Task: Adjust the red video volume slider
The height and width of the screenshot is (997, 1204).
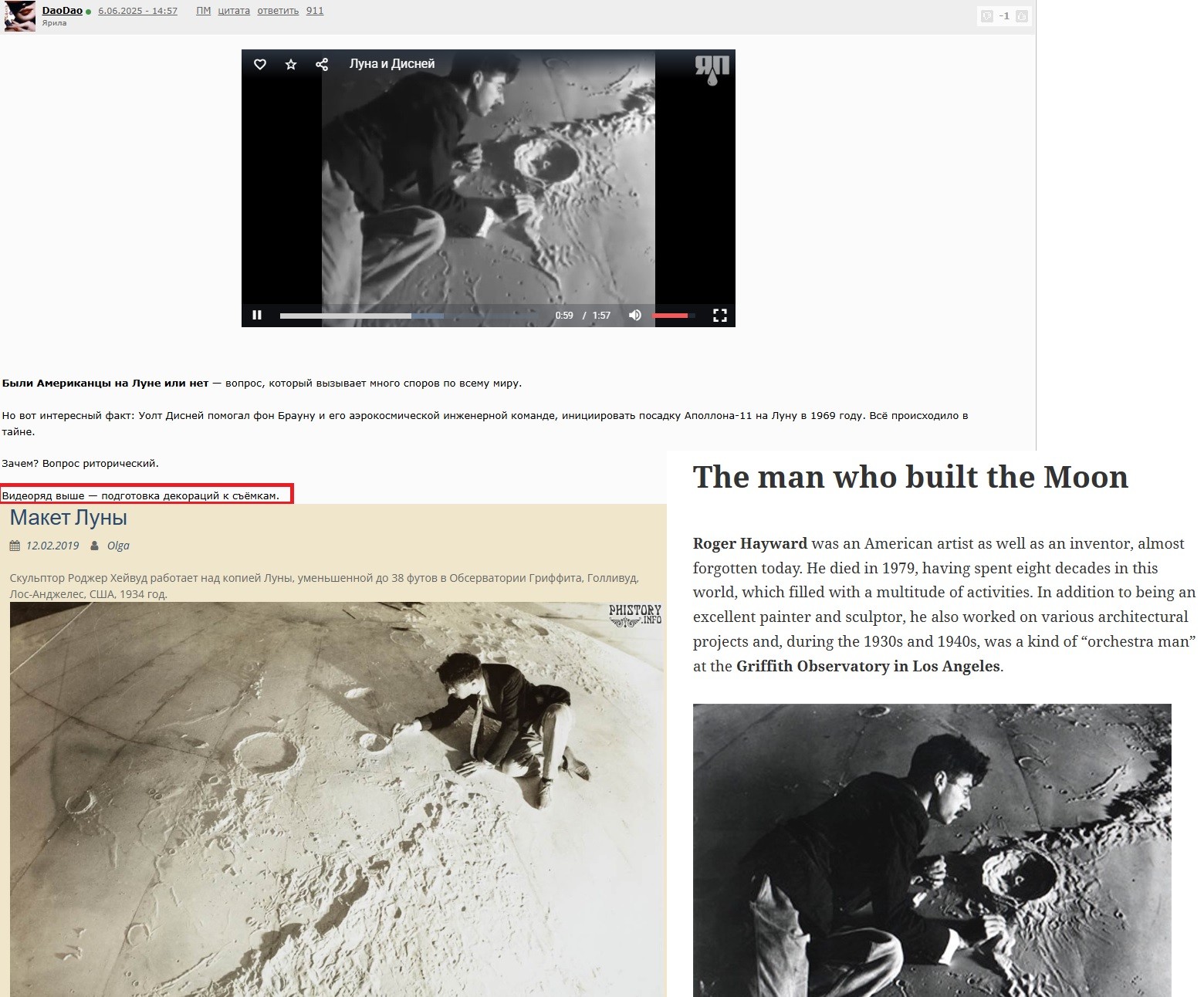Action: (x=674, y=315)
